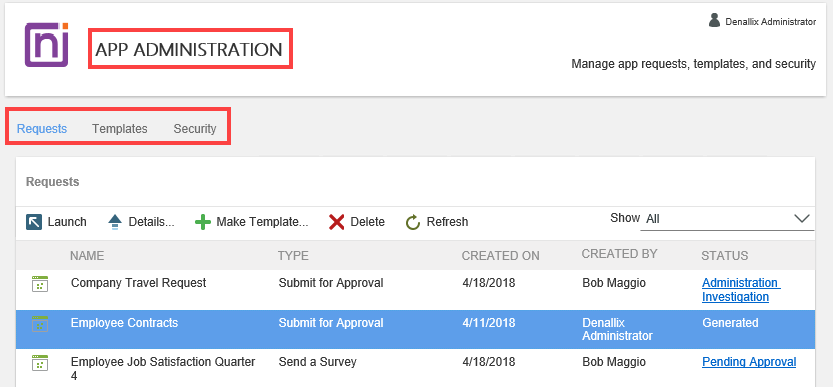Click the form icon beside Employee Contracts
Viewport: 833px width, 387px height.
click(40, 324)
